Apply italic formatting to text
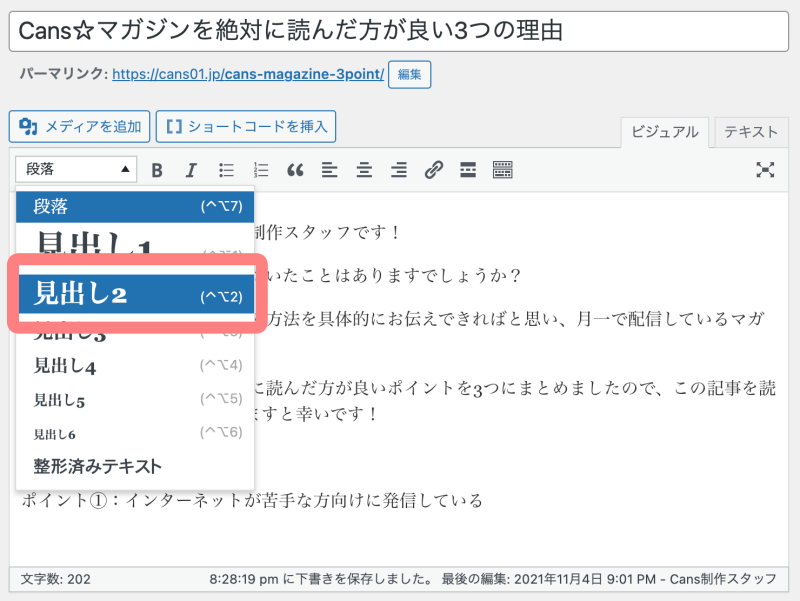Viewport: 800px width, 601px height. (191, 170)
